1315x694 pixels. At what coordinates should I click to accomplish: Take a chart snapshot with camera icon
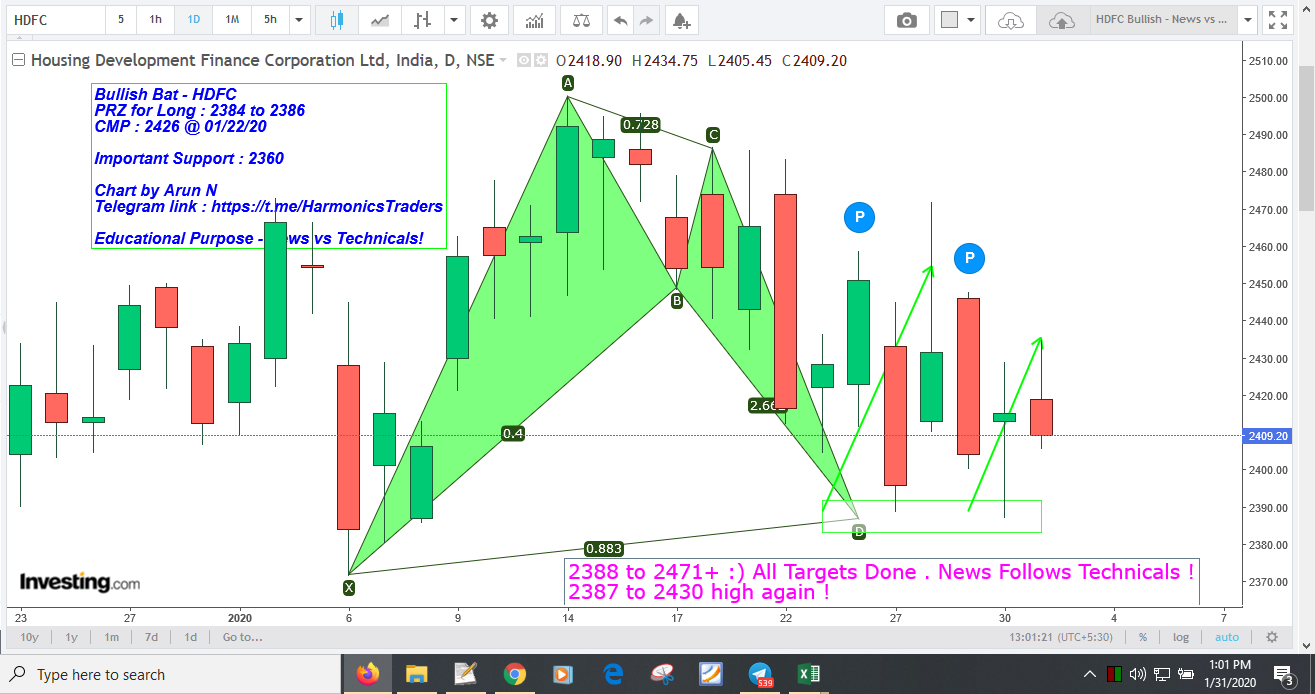pos(906,20)
